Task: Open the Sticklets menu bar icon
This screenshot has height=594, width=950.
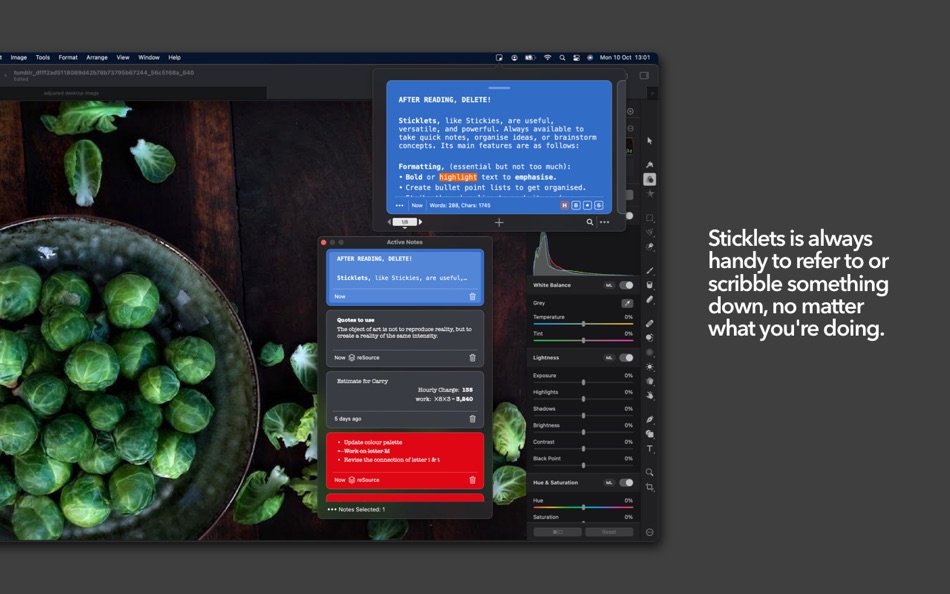Action: click(x=499, y=58)
